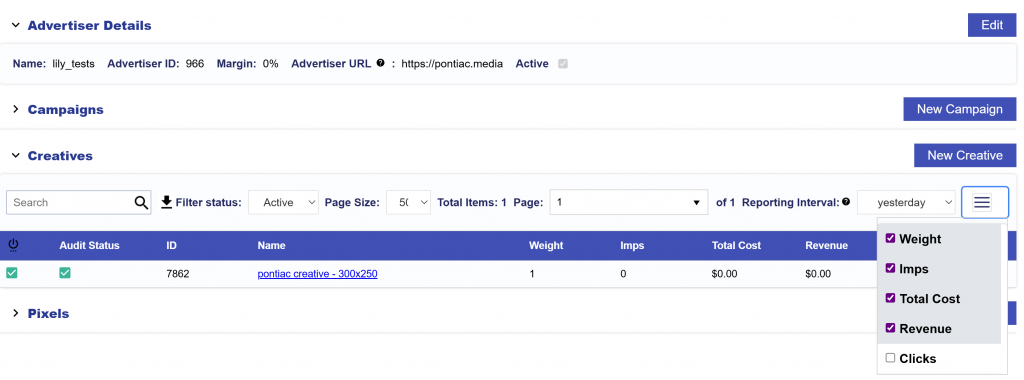Open the Page number dropdown

coord(629,202)
